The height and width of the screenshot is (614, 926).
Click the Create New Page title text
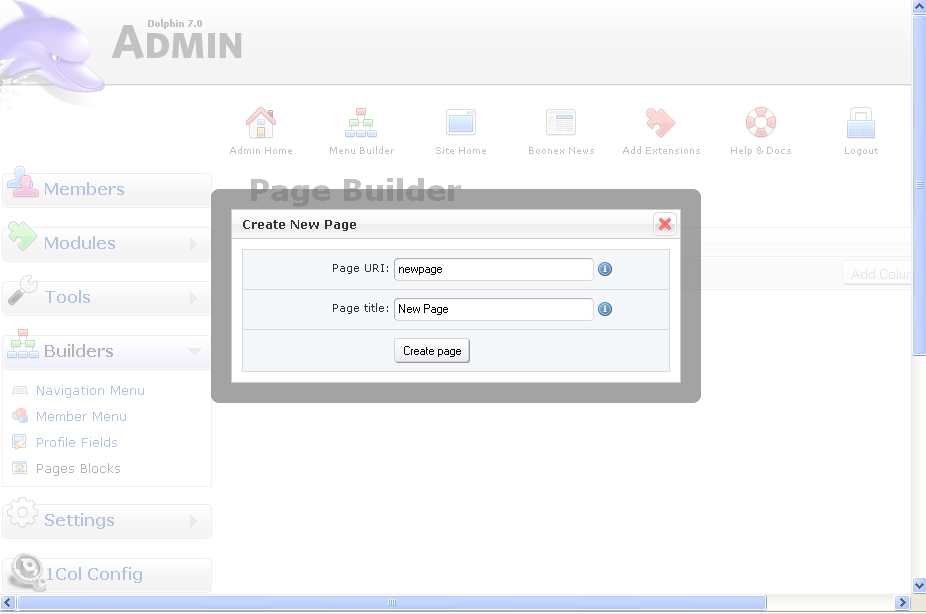(x=299, y=225)
